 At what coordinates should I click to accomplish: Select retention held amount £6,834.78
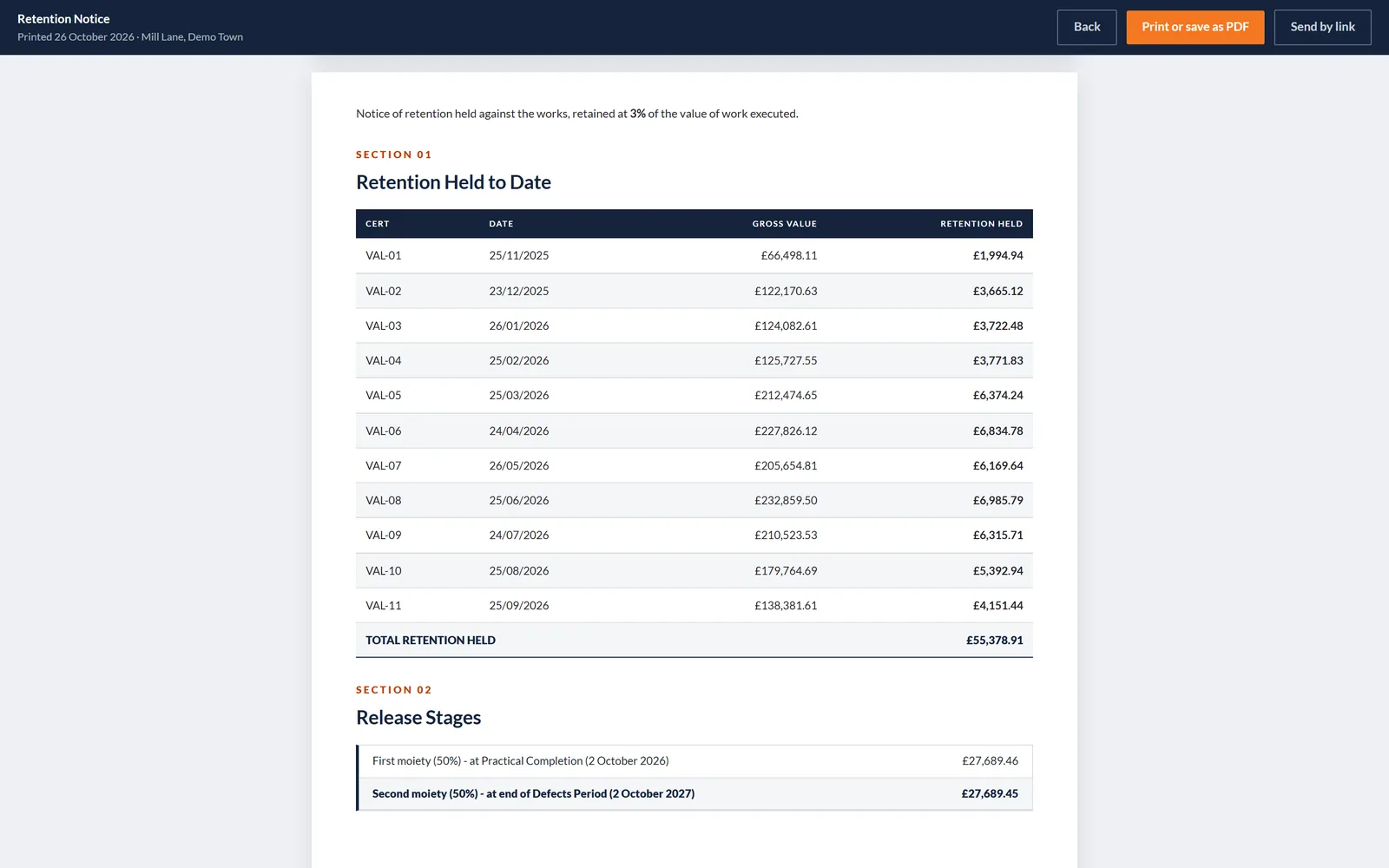pyautogui.click(x=998, y=431)
